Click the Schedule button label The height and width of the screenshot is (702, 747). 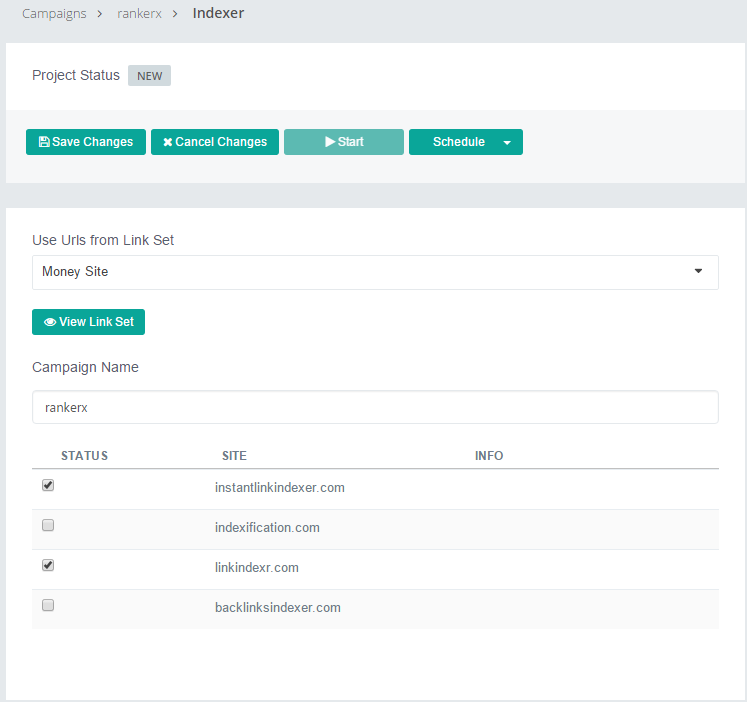pos(459,142)
